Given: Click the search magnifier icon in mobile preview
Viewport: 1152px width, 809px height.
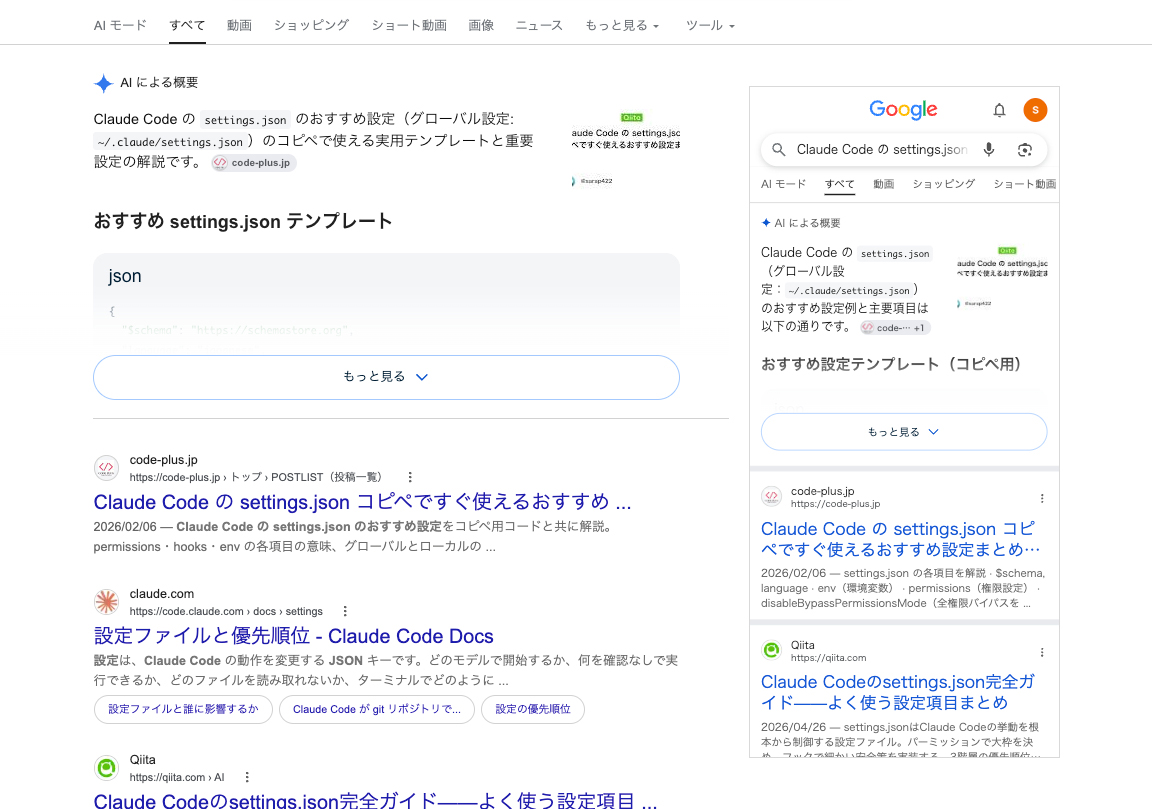Looking at the screenshot, I should click(778, 150).
